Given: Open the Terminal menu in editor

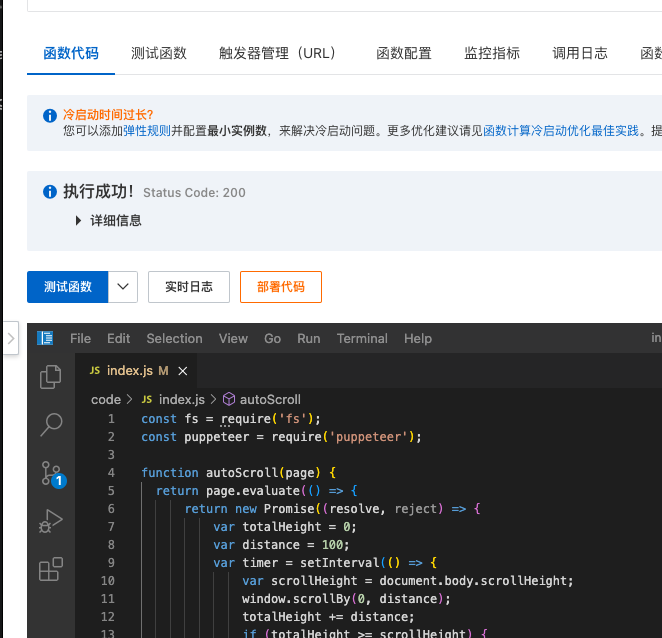Looking at the screenshot, I should tap(362, 338).
